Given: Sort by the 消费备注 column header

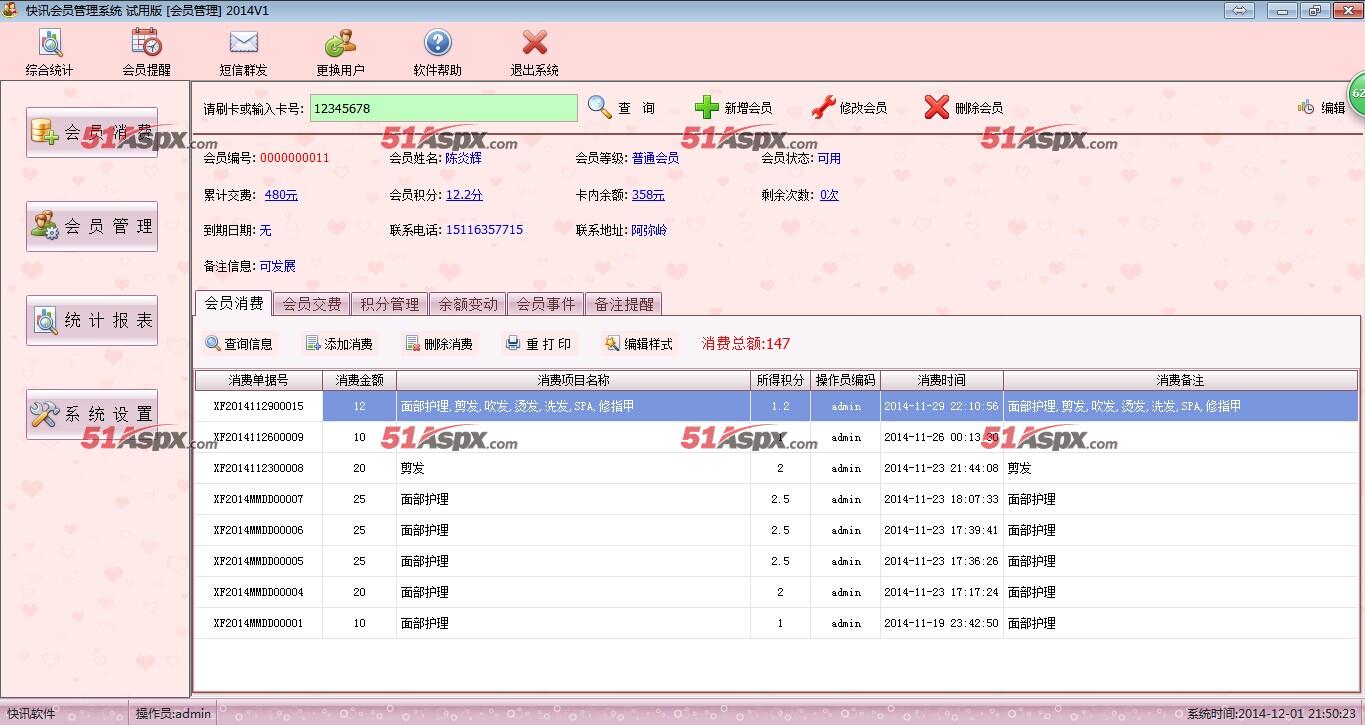Looking at the screenshot, I should [x=1181, y=380].
